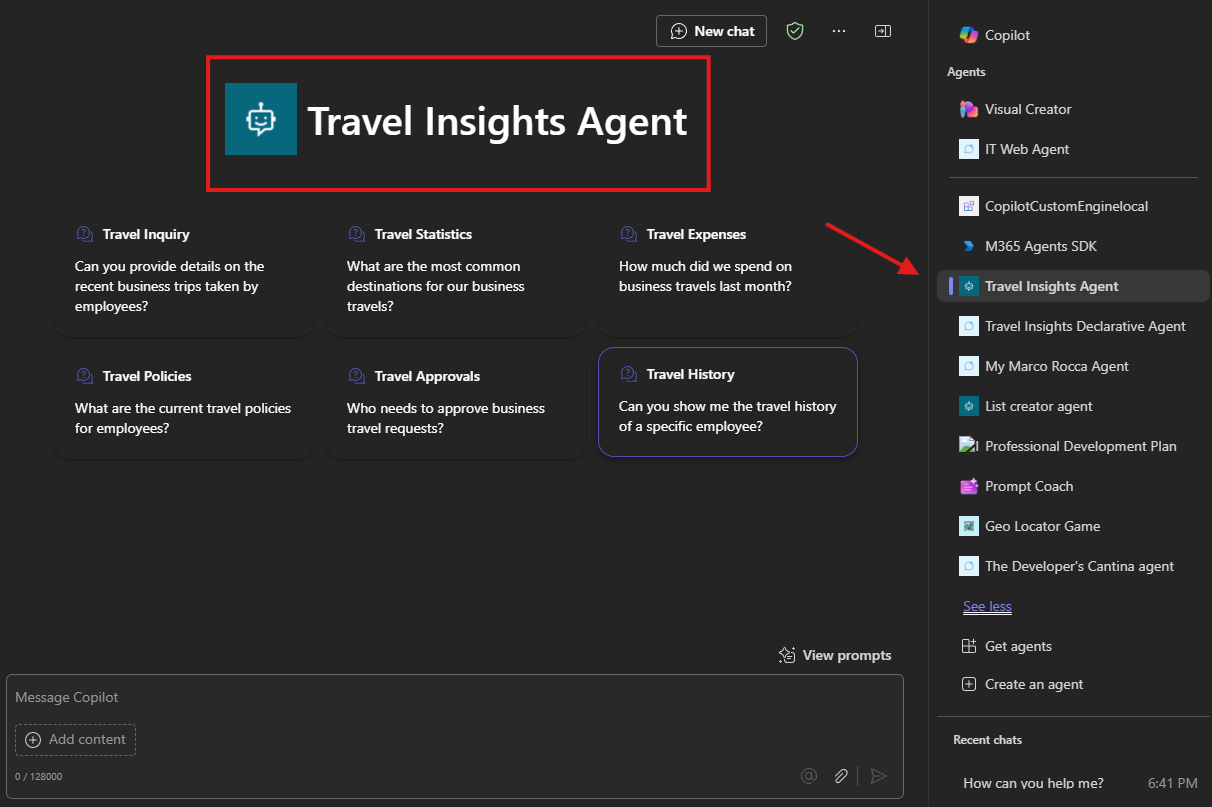Image resolution: width=1212 pixels, height=807 pixels.
Task: Click the List creator agent label
Action: pyautogui.click(x=1038, y=406)
